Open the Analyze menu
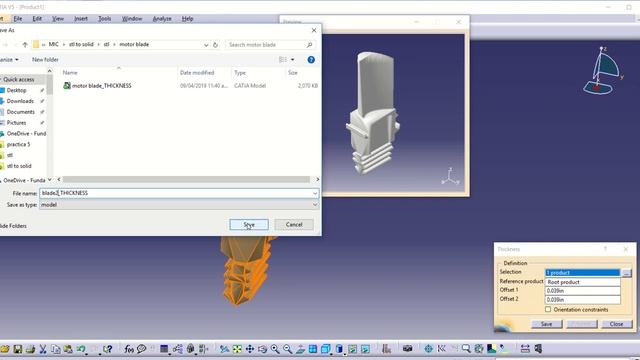The height and width of the screenshot is (360, 640). pos(162,19)
